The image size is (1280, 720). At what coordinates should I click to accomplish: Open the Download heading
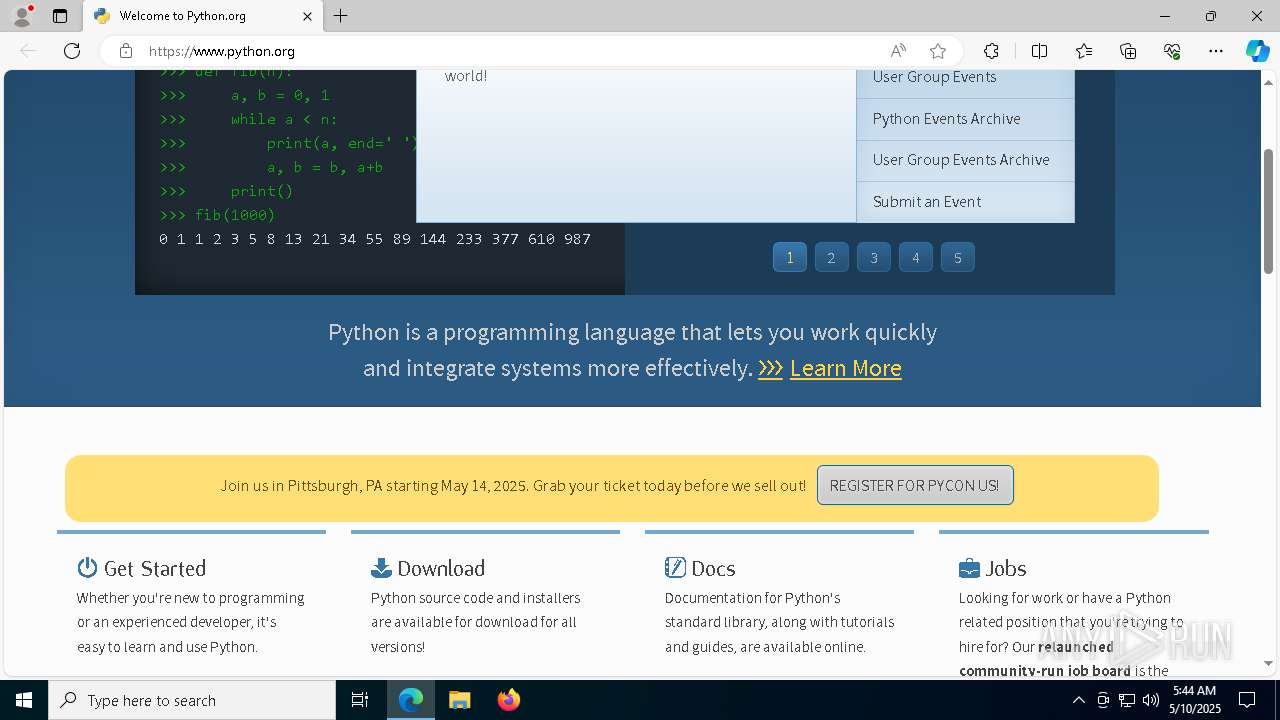pyautogui.click(x=441, y=568)
